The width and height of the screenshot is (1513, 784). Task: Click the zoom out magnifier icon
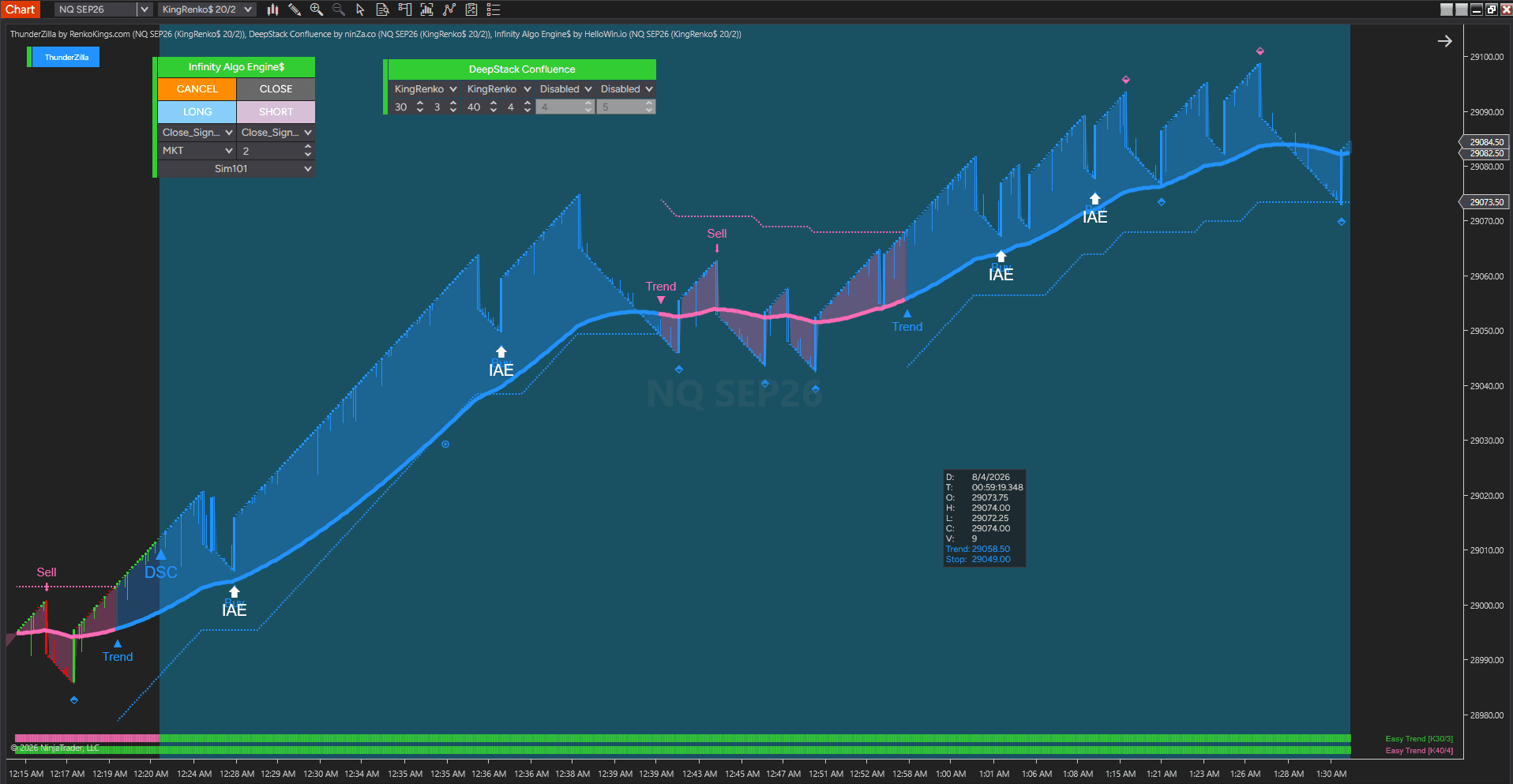click(339, 9)
